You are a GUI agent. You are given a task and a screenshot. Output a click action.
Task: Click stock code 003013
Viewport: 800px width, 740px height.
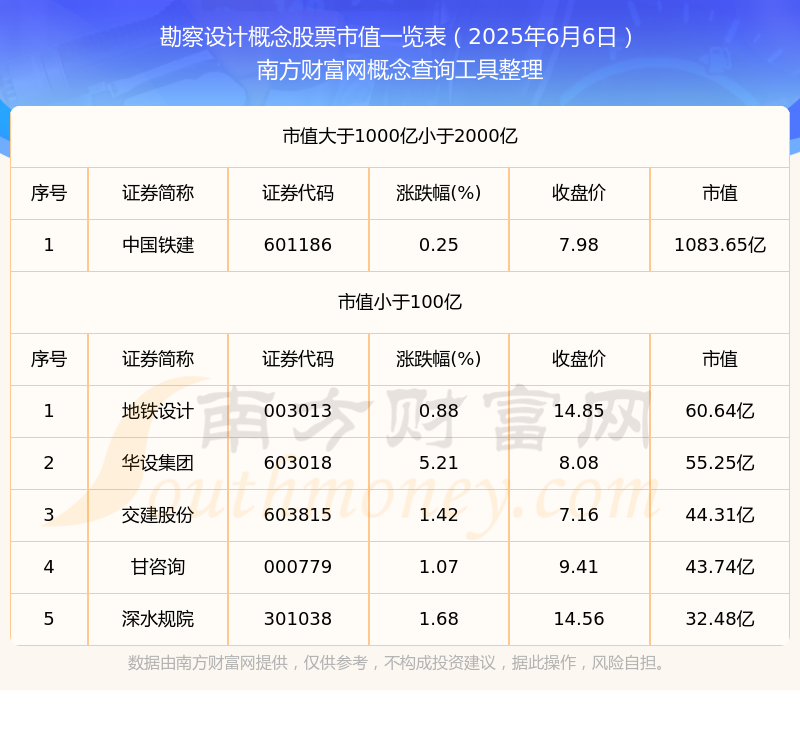tap(298, 411)
